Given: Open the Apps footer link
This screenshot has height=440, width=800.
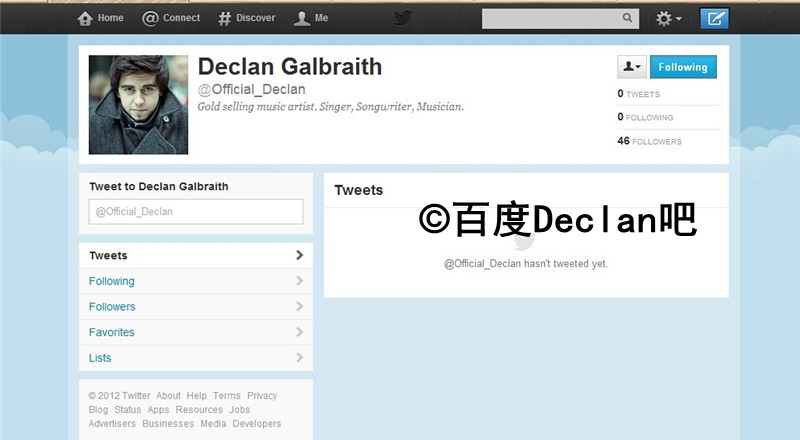Looking at the screenshot, I should tap(158, 410).
